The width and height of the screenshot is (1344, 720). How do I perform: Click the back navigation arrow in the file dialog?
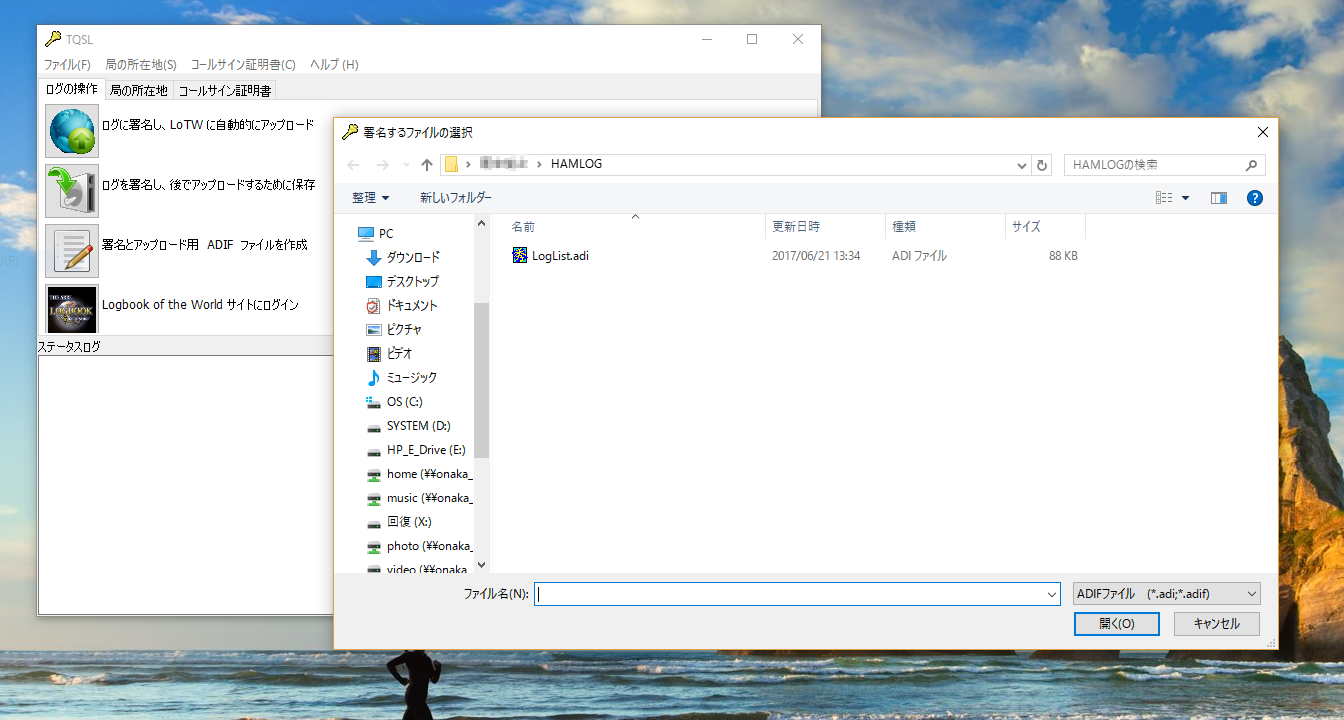tap(352, 164)
